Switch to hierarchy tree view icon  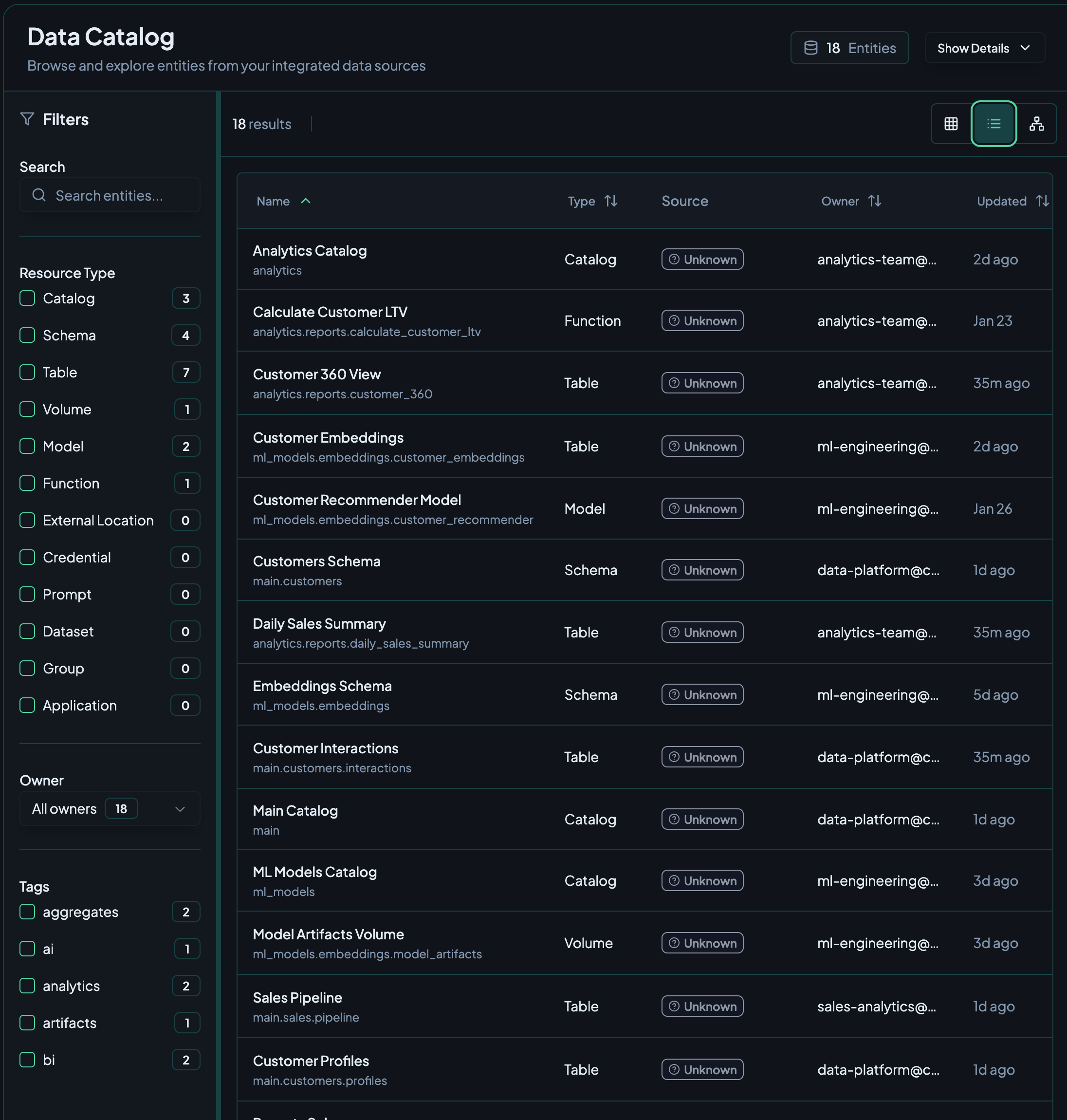click(1036, 124)
